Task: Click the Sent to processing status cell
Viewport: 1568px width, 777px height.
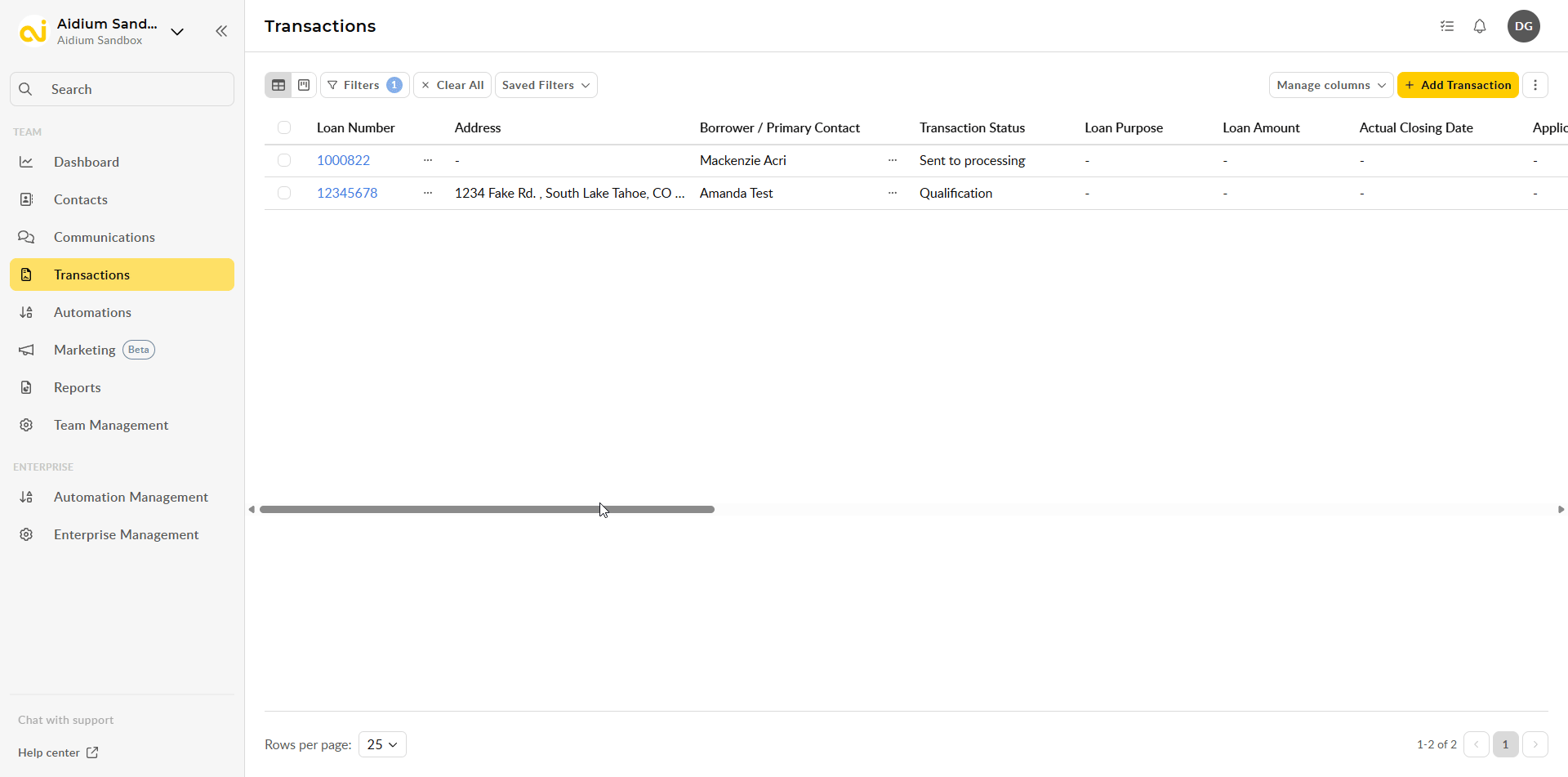Action: 972,160
